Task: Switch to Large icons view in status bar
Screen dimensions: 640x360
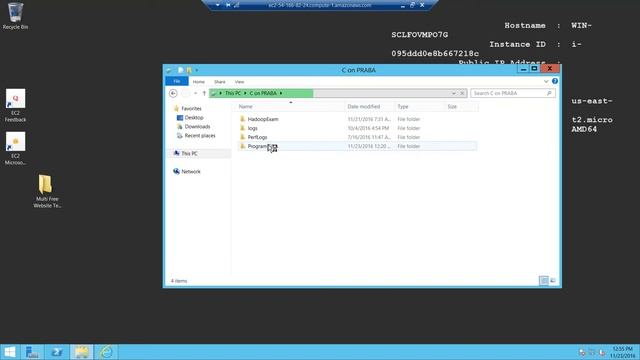Action: (x=553, y=280)
